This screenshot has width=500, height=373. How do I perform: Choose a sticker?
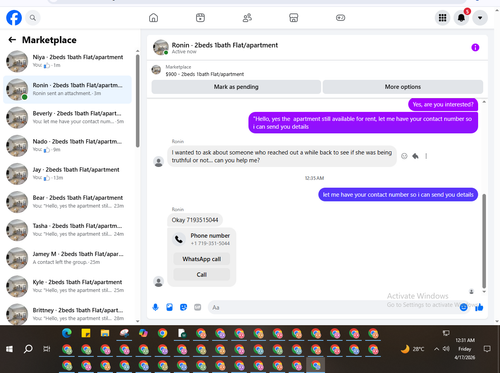pyautogui.click(x=183, y=307)
